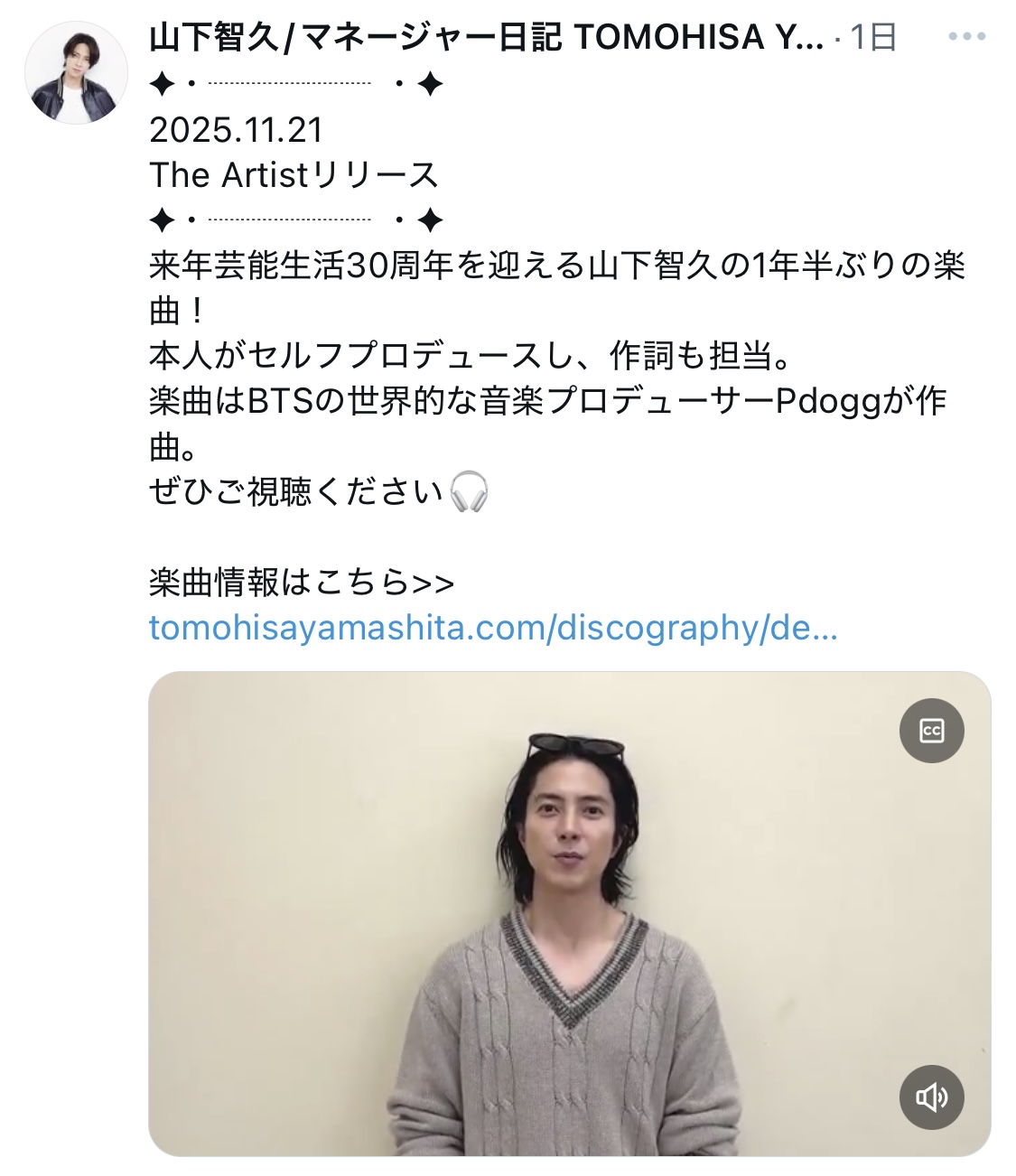1016x1176 pixels.
Task: Click the headphones emoji after ぜひご視聴ください
Action: pos(470,492)
